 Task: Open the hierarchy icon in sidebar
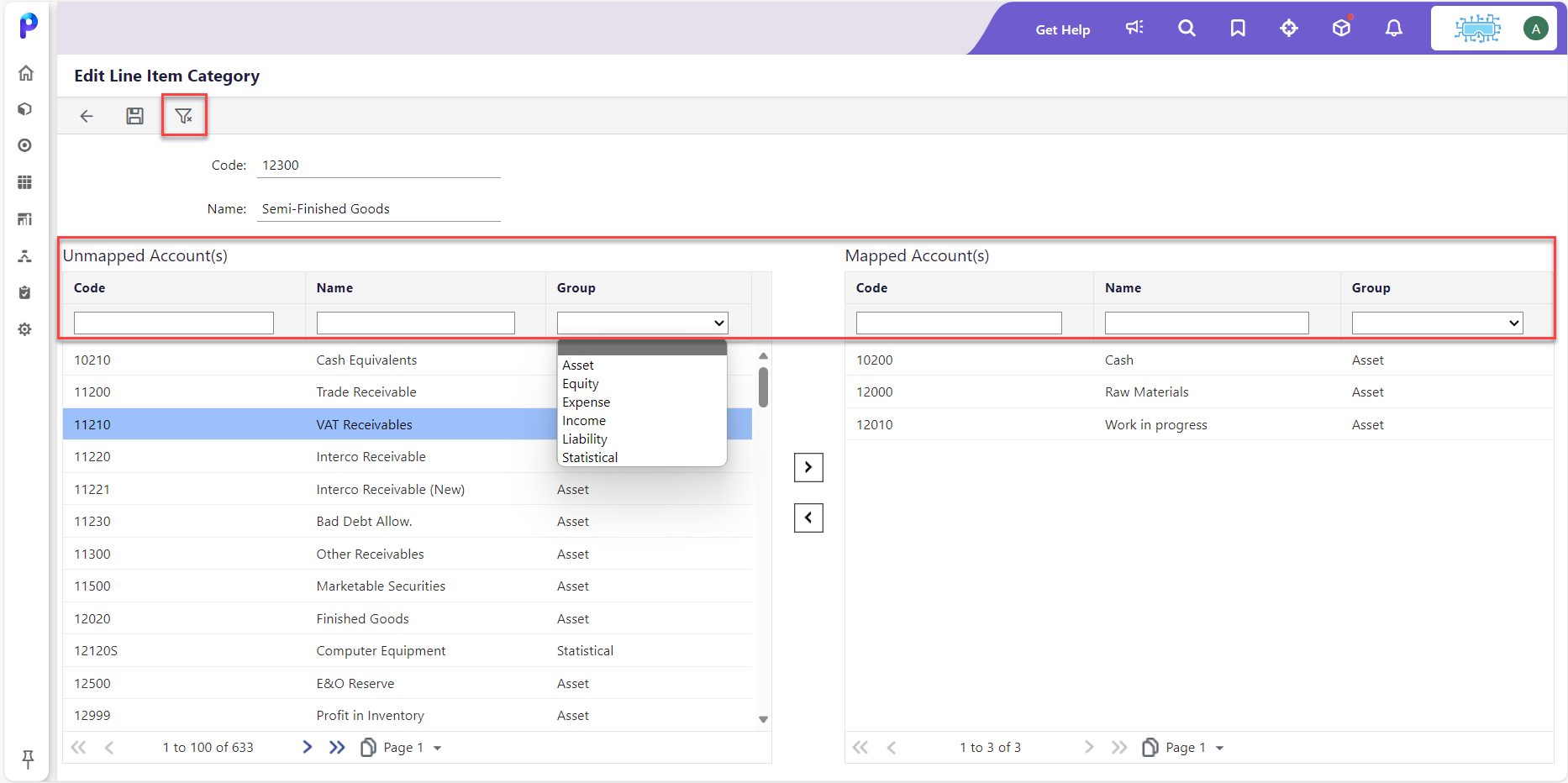25,256
